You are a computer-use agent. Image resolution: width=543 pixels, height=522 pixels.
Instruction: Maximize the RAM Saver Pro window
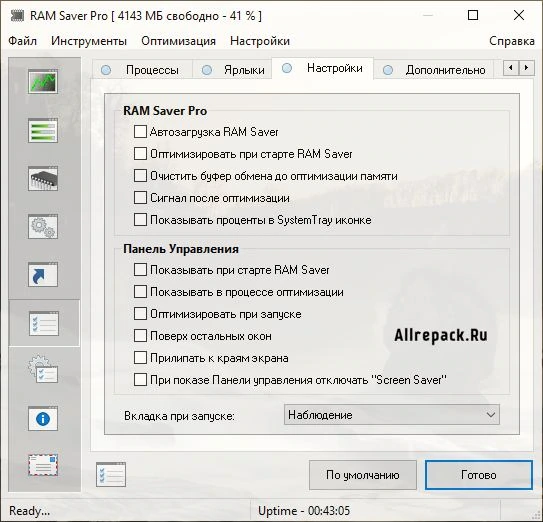pos(473,15)
